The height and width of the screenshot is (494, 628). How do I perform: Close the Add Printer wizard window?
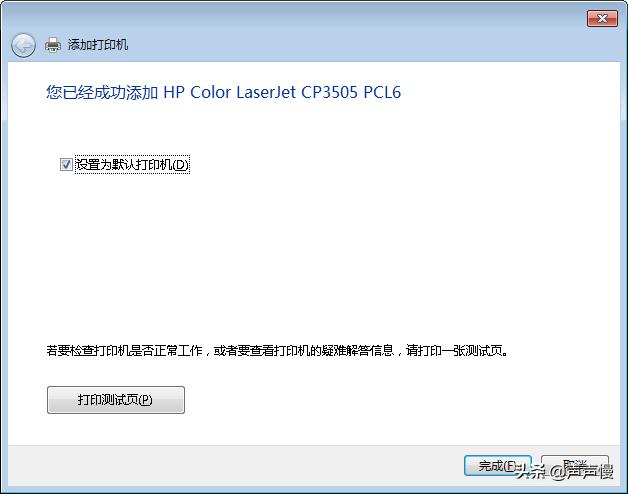pyautogui.click(x=602, y=18)
